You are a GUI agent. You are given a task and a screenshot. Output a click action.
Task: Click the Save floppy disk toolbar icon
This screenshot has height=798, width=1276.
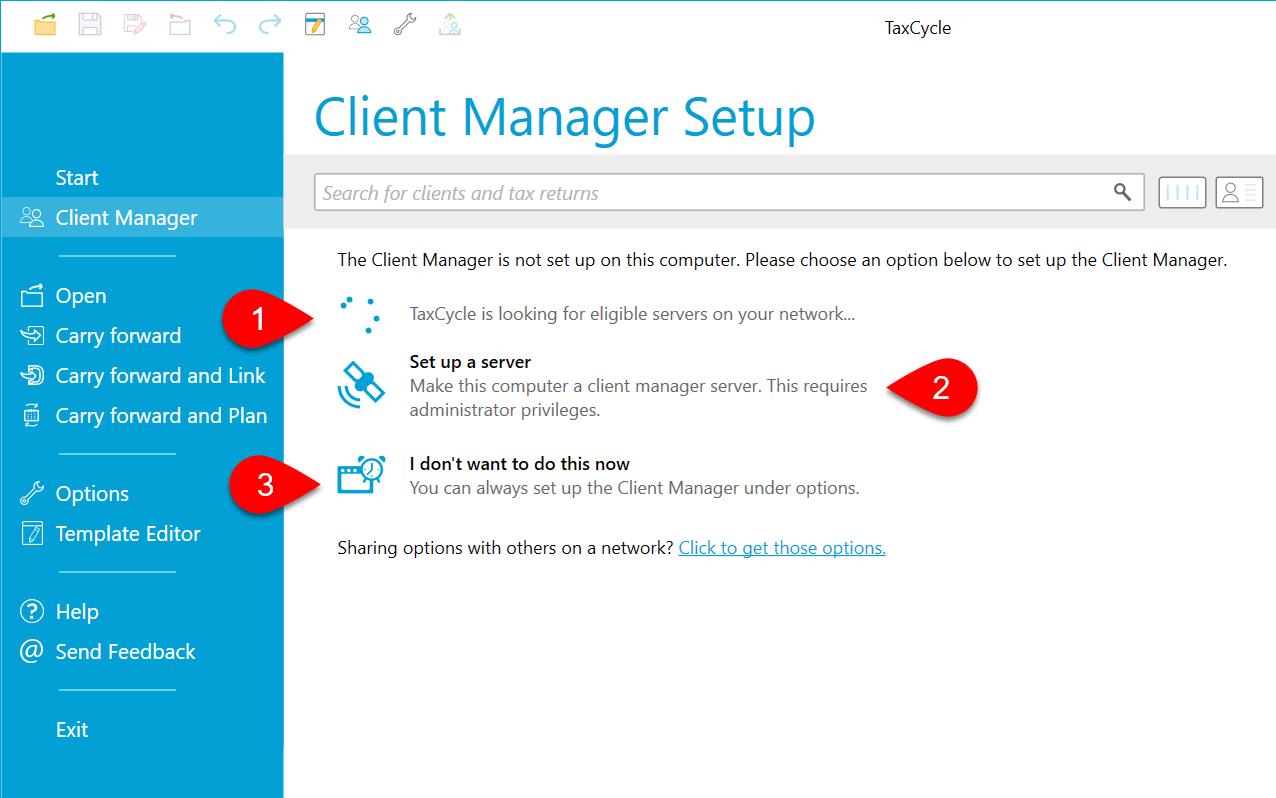click(x=90, y=25)
